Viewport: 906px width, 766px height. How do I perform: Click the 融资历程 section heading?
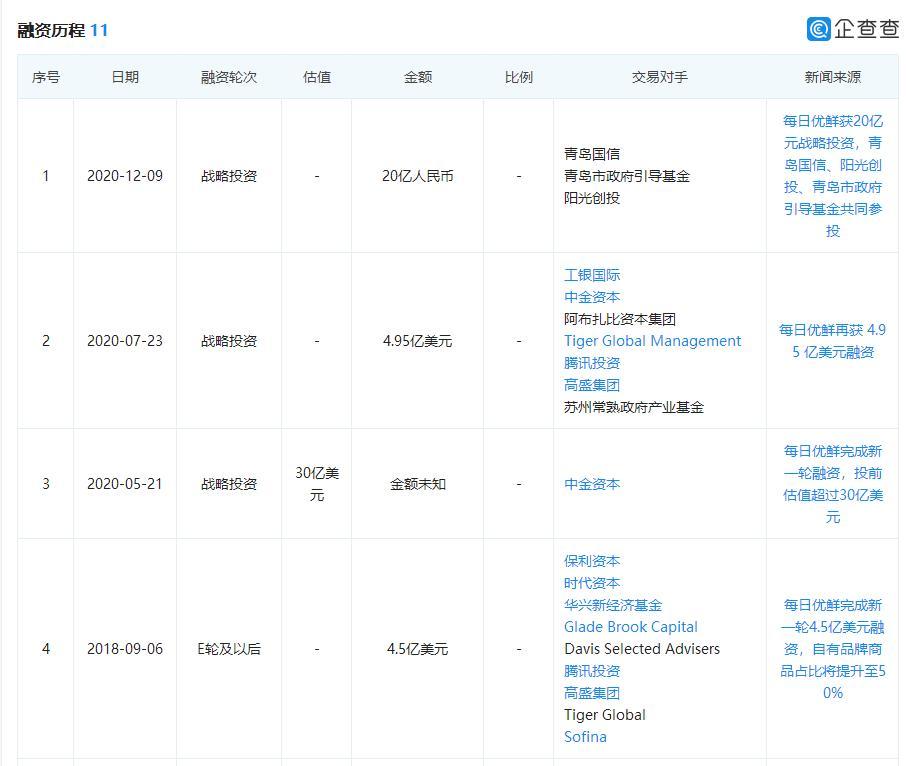pyautogui.click(x=51, y=30)
